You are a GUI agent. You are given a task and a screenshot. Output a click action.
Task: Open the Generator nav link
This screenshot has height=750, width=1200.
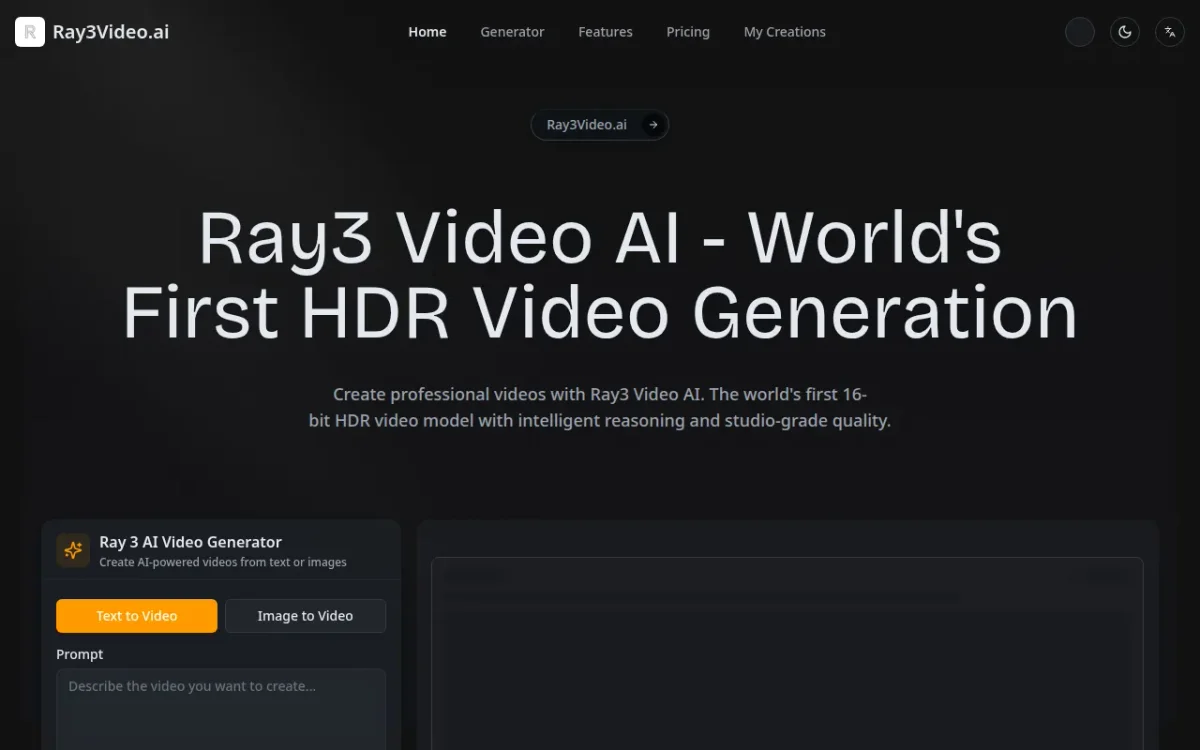512,32
